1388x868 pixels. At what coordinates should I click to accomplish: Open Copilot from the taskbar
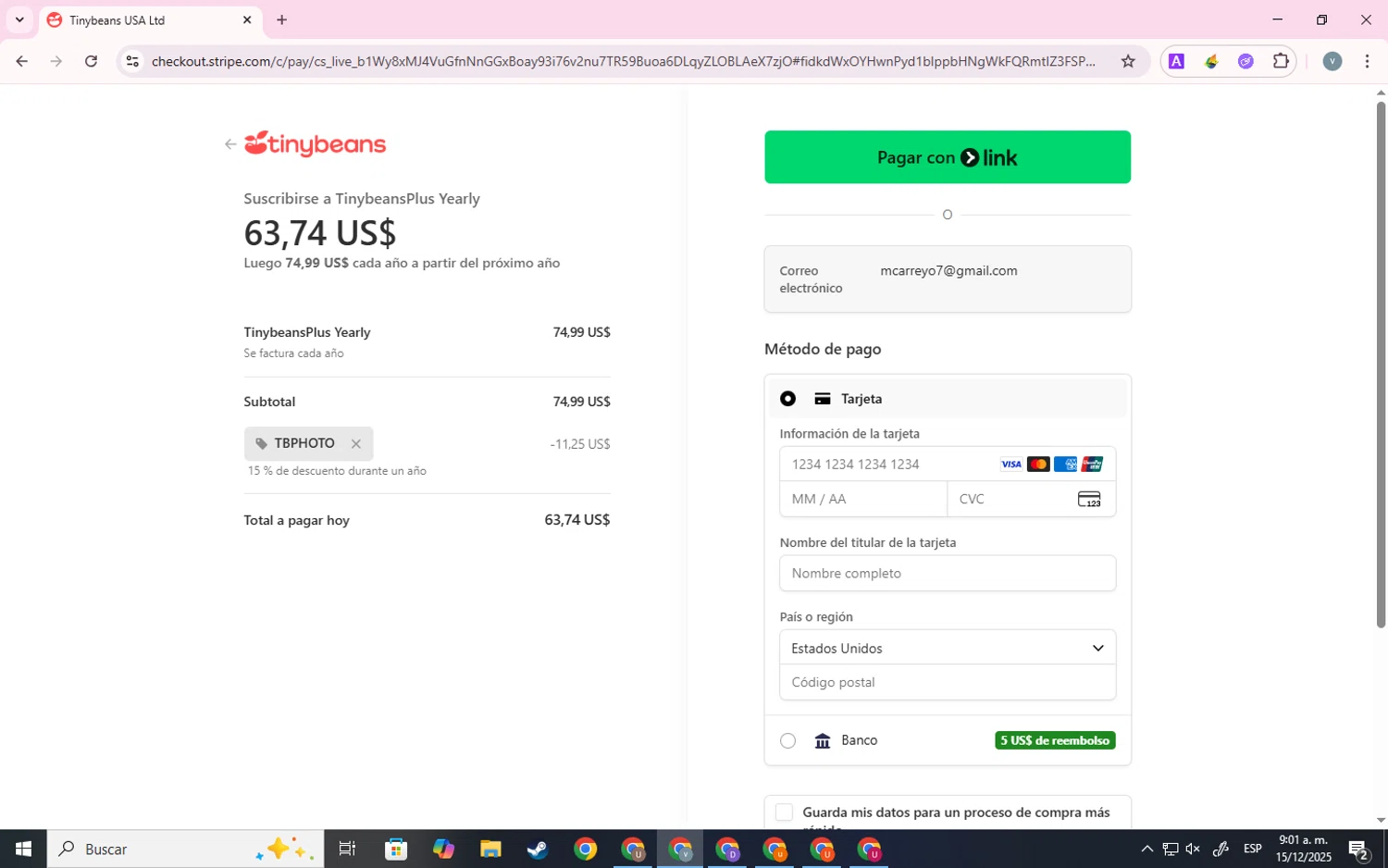click(x=443, y=849)
